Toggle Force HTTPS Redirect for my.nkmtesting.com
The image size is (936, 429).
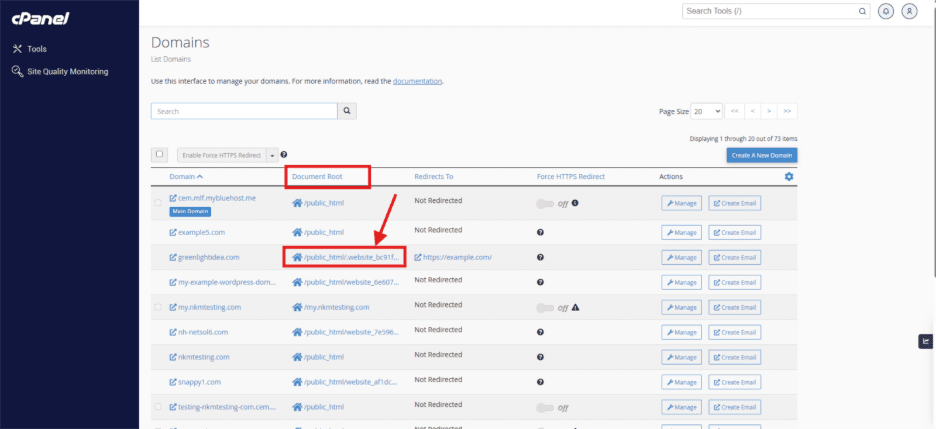pos(546,307)
